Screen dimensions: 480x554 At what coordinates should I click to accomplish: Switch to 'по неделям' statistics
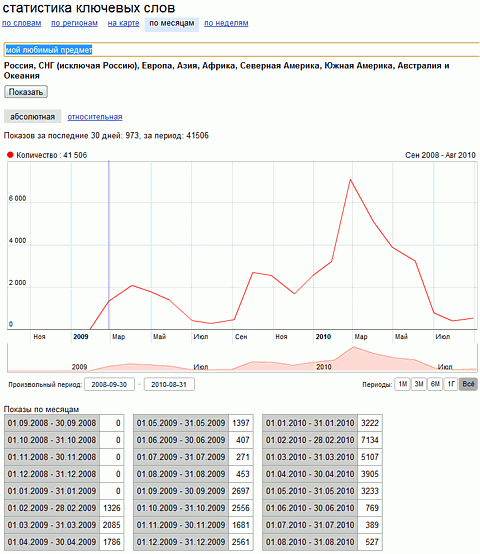[x=226, y=23]
